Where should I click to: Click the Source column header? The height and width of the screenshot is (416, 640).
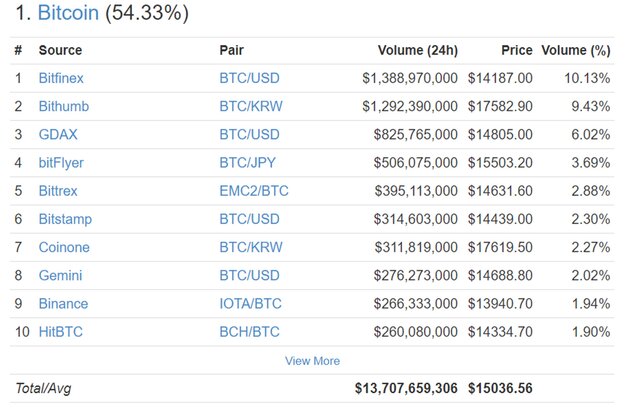pyautogui.click(x=60, y=50)
